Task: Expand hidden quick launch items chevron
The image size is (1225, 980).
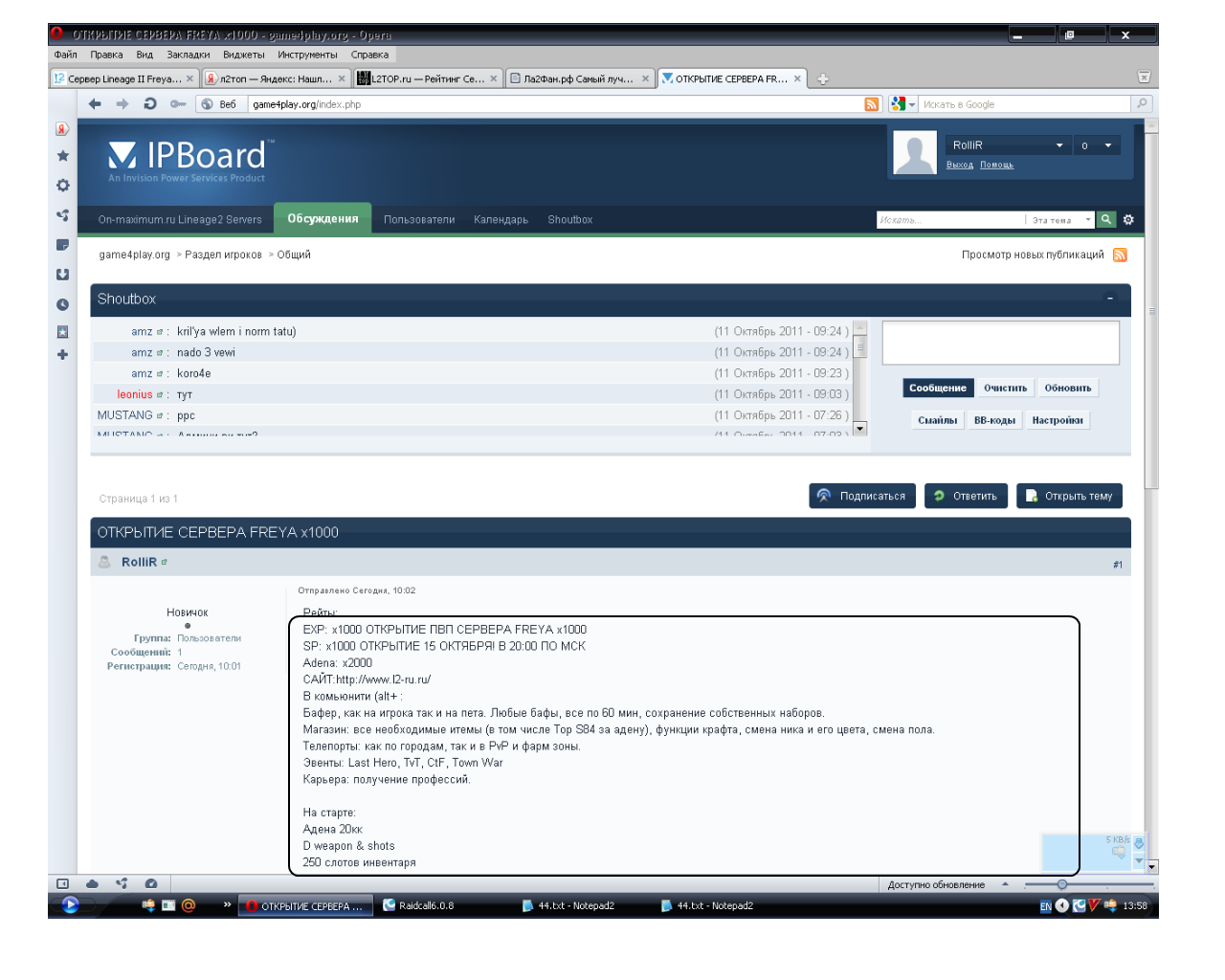Action: pyautogui.click(x=227, y=905)
